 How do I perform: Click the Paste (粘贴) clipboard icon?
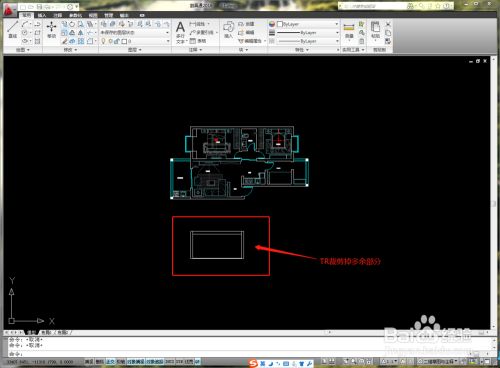pos(375,30)
